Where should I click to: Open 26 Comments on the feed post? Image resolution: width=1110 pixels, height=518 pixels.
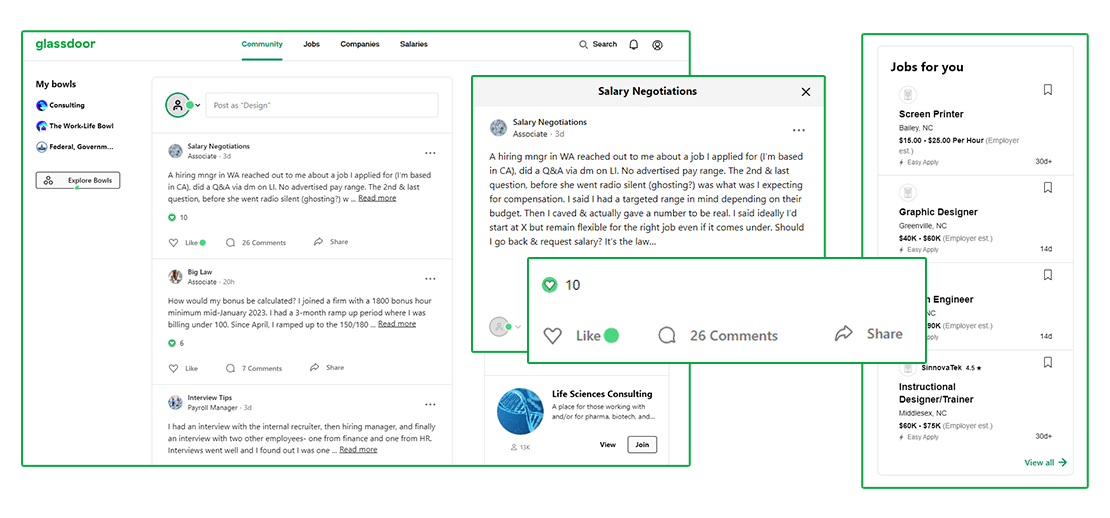(x=256, y=243)
